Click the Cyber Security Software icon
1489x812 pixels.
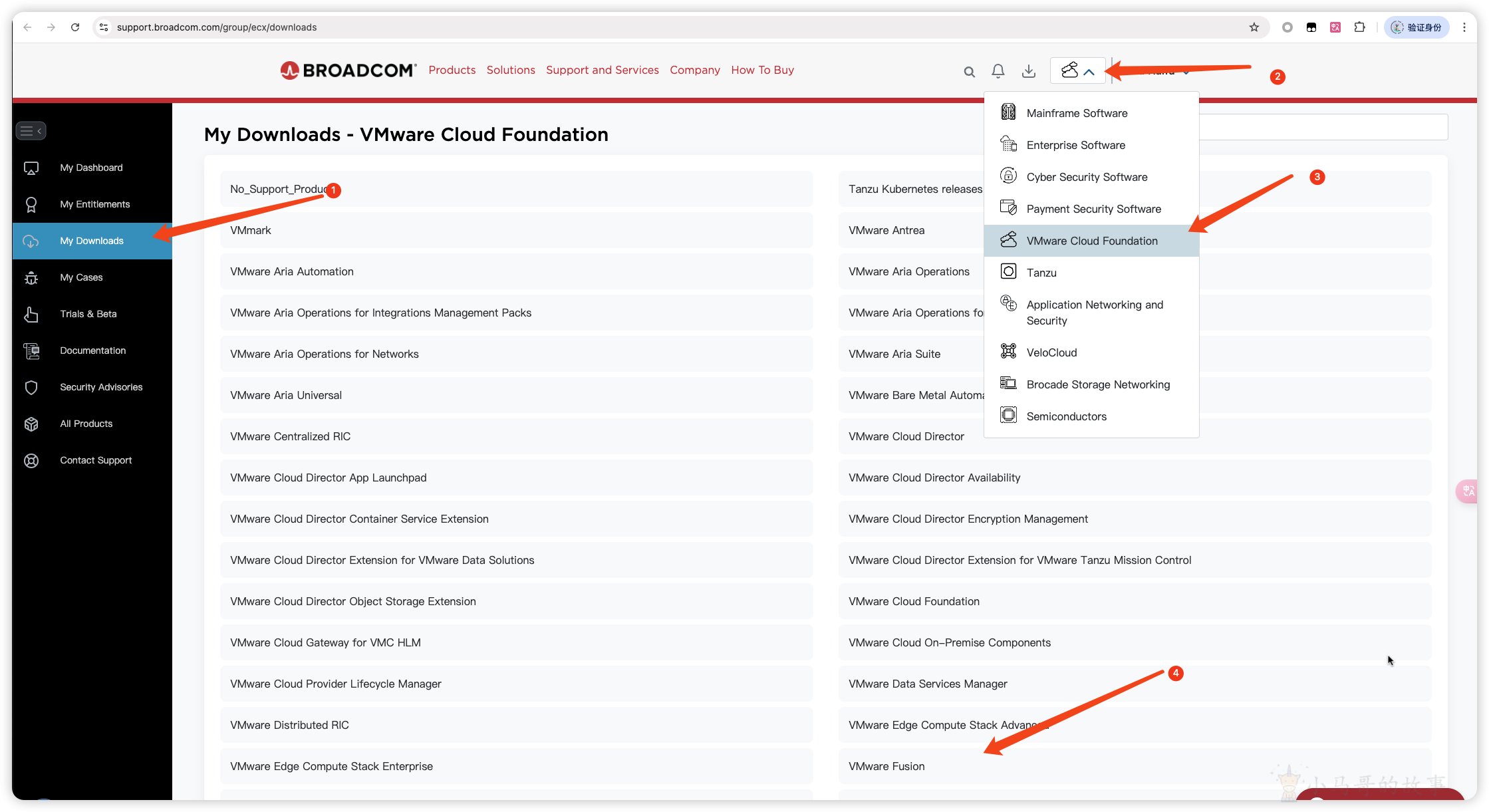point(1008,176)
